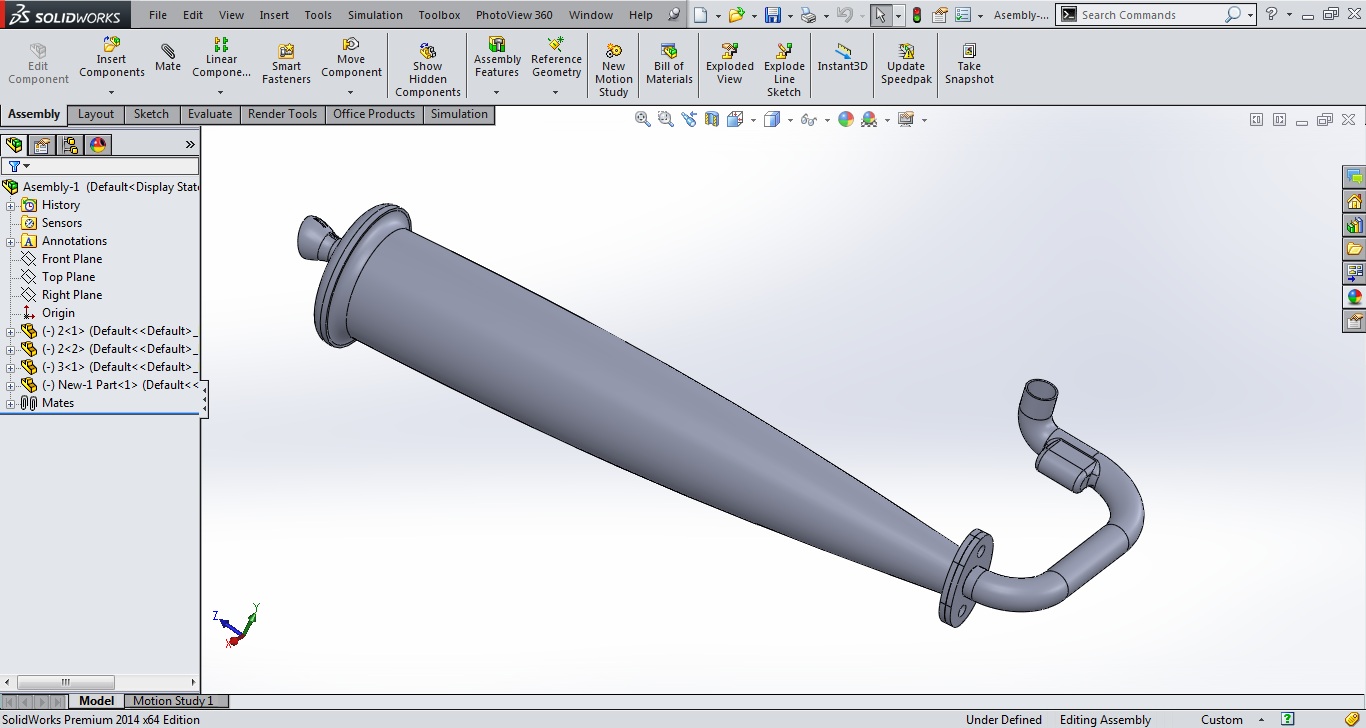Select Sensors in the feature tree
Viewport: 1366px width, 728px height.
tap(62, 223)
